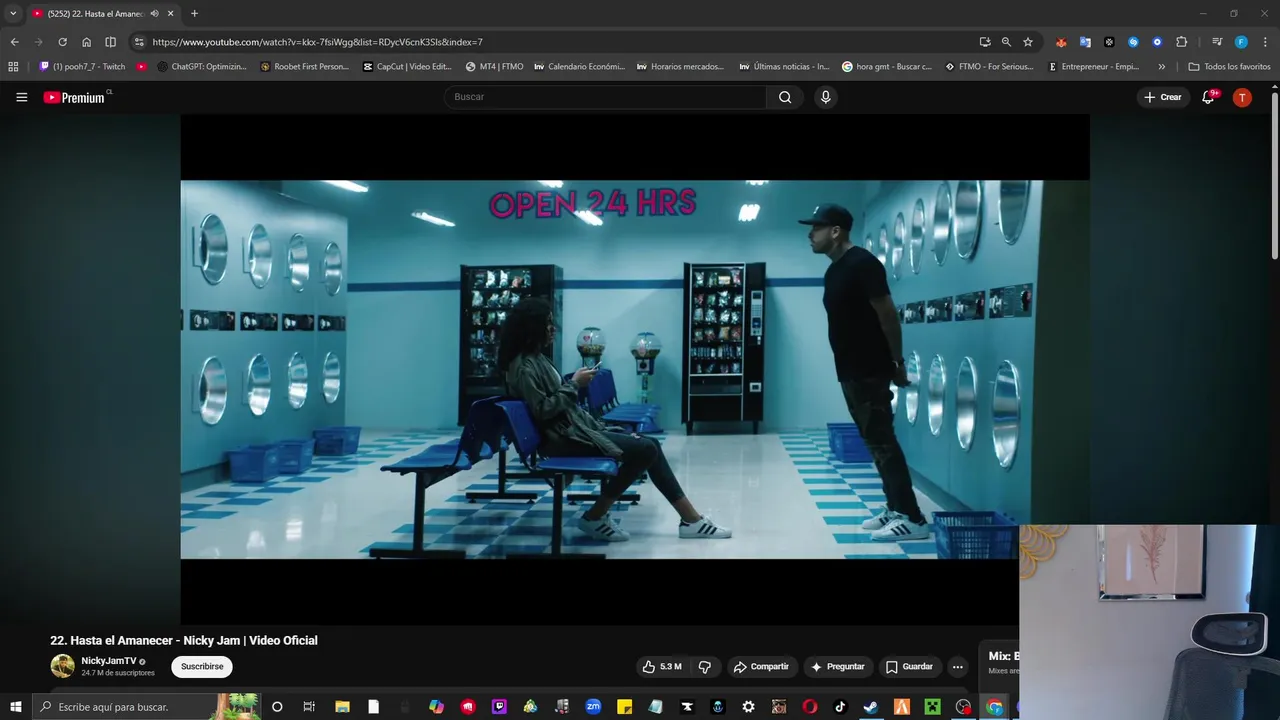Image resolution: width=1280 pixels, height=720 pixels.
Task: Open Entrepreneur bookmark
Action: pyautogui.click(x=1093, y=67)
